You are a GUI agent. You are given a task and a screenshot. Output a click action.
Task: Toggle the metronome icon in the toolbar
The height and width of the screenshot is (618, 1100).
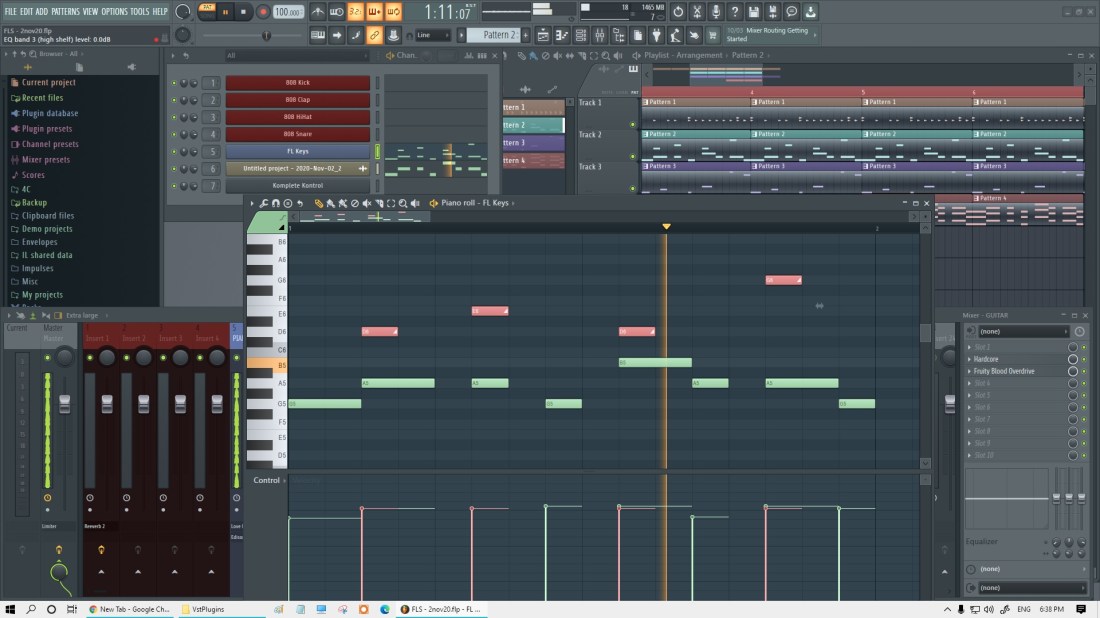(318, 12)
